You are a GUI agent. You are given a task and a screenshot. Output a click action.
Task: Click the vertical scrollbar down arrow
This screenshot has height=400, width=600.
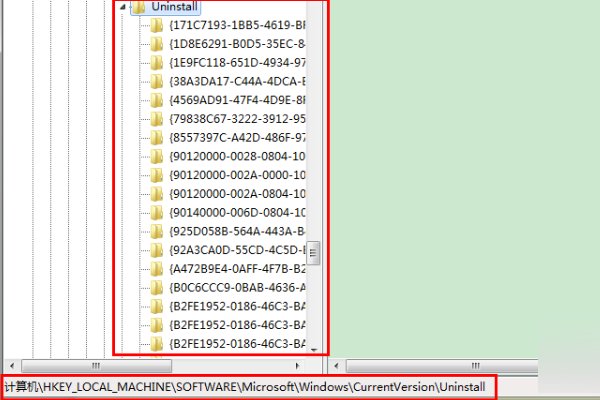(314, 349)
